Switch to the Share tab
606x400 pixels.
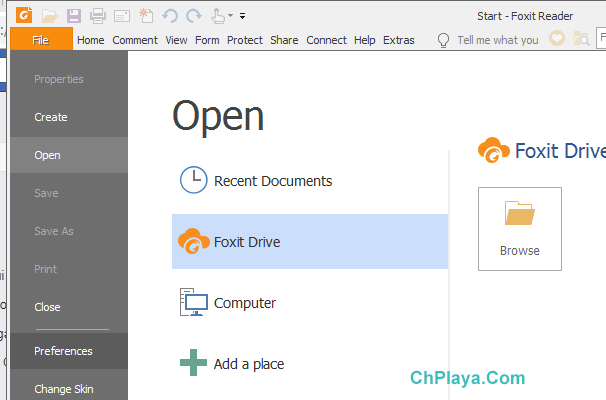coord(284,40)
